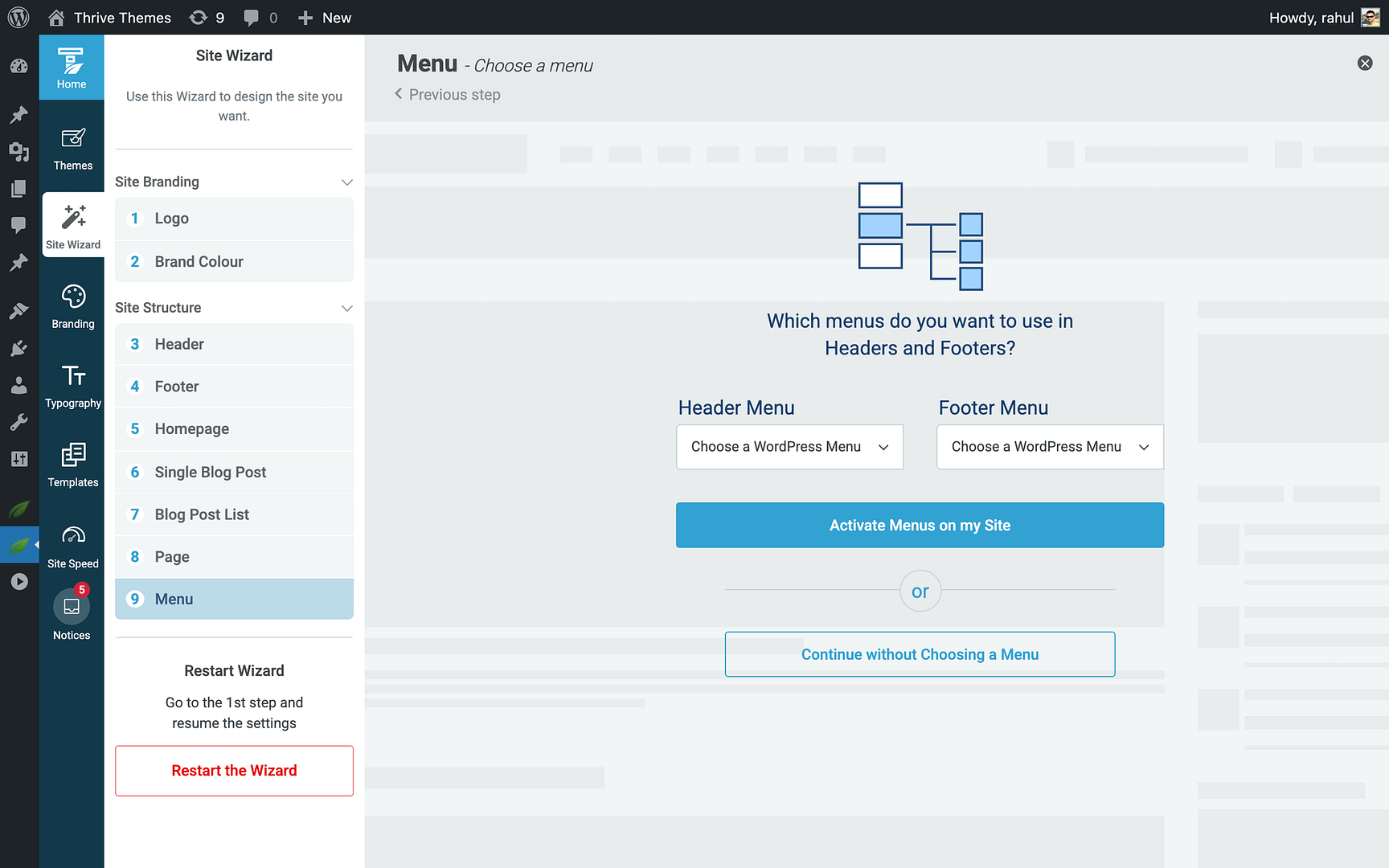Open the Templates section
The width and height of the screenshot is (1389, 868).
(x=72, y=465)
